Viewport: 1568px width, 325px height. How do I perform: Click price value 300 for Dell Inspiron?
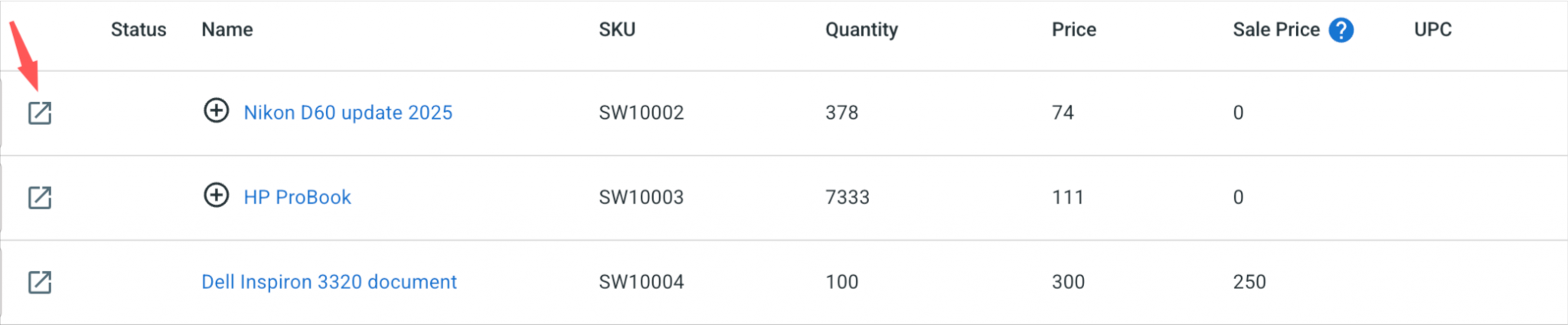point(1068,282)
